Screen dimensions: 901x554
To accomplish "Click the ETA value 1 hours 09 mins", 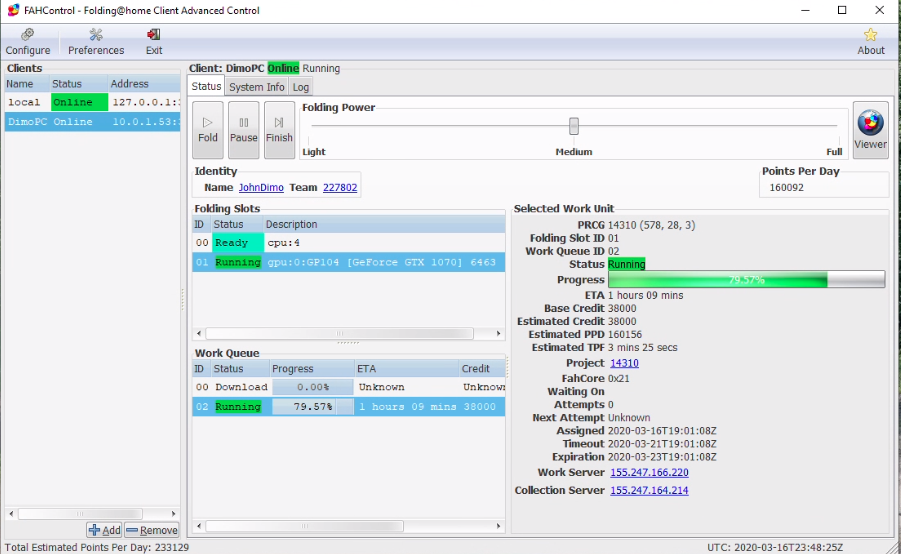I will click(645, 295).
